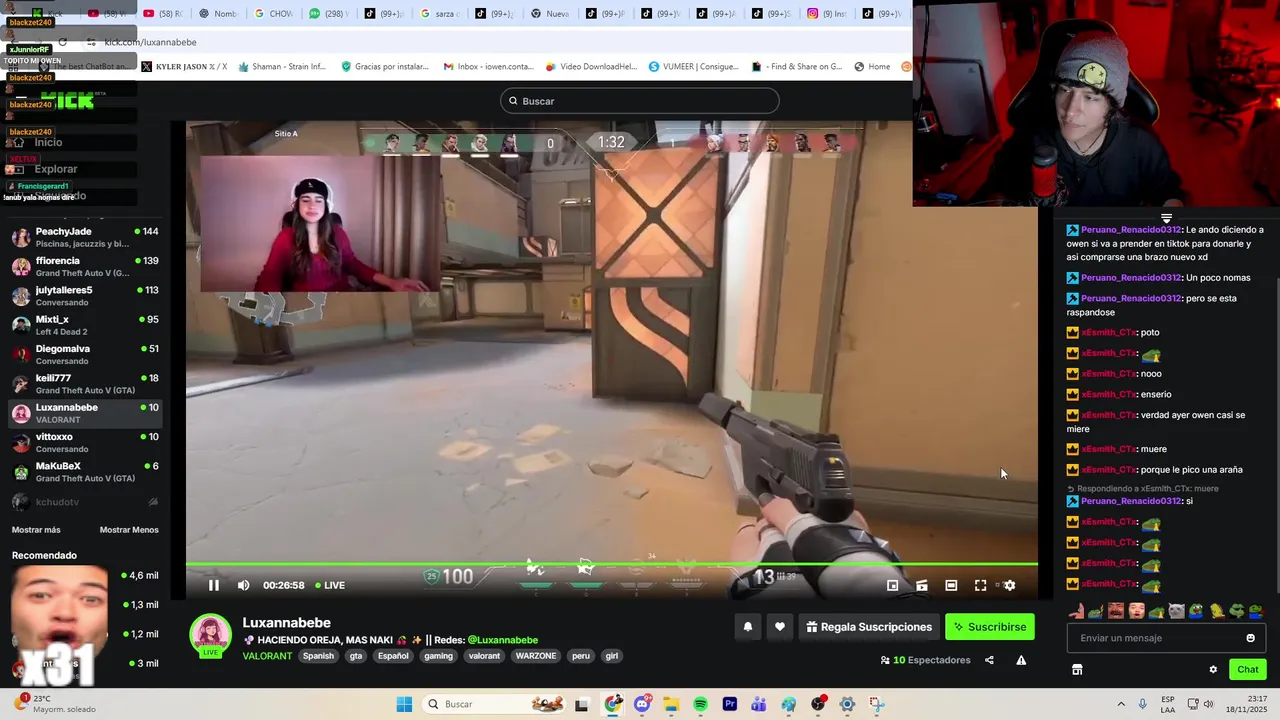1280x720 pixels.
Task: Open Spotify from the taskbar
Action: (x=700, y=704)
